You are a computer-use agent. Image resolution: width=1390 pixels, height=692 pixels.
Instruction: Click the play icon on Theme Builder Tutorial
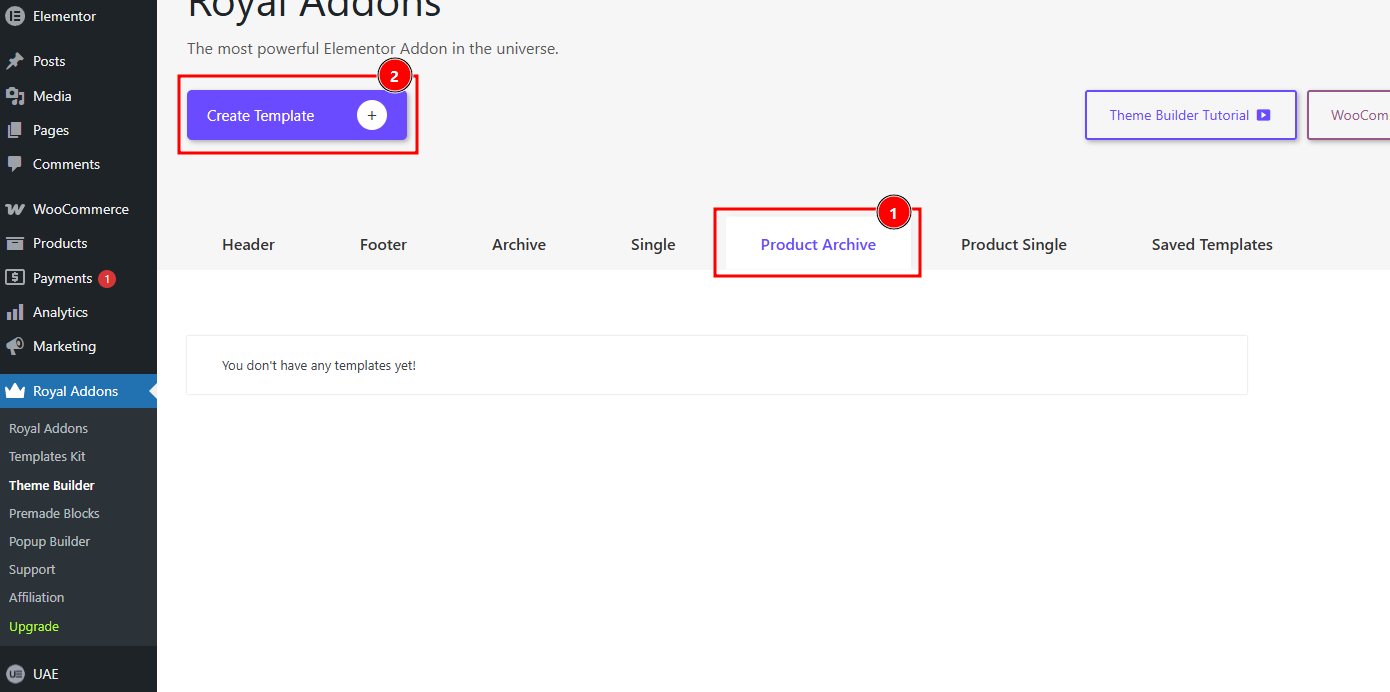1264,115
